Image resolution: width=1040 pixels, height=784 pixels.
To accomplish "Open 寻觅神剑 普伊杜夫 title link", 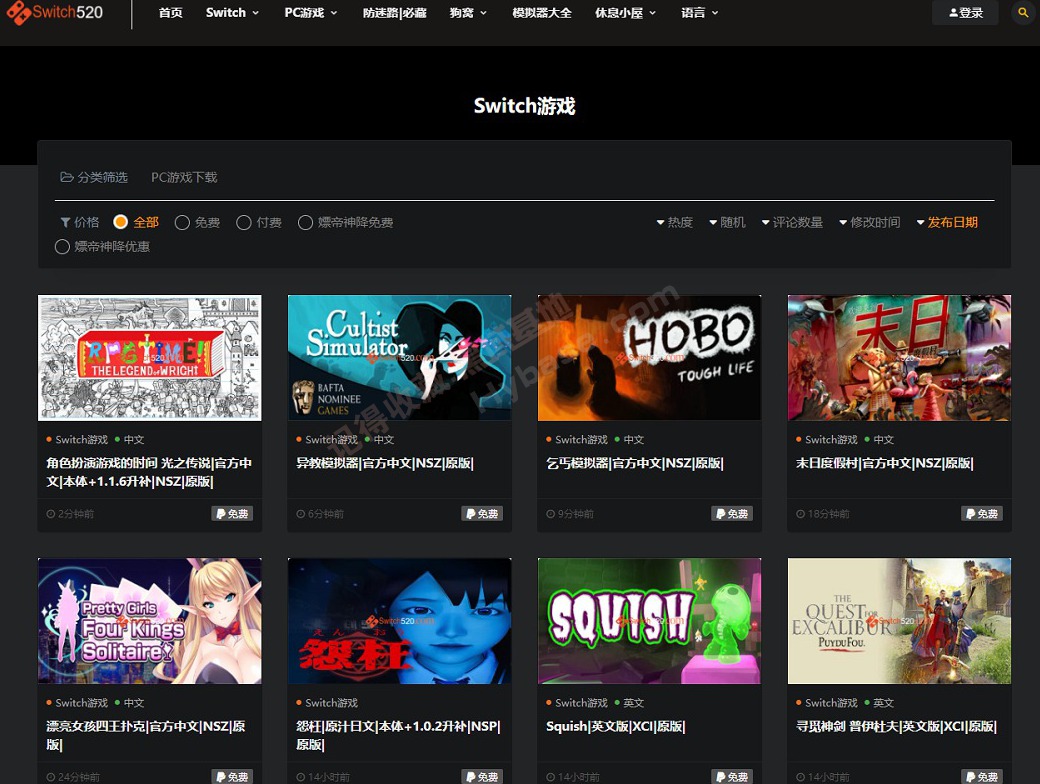I will 896,726.
